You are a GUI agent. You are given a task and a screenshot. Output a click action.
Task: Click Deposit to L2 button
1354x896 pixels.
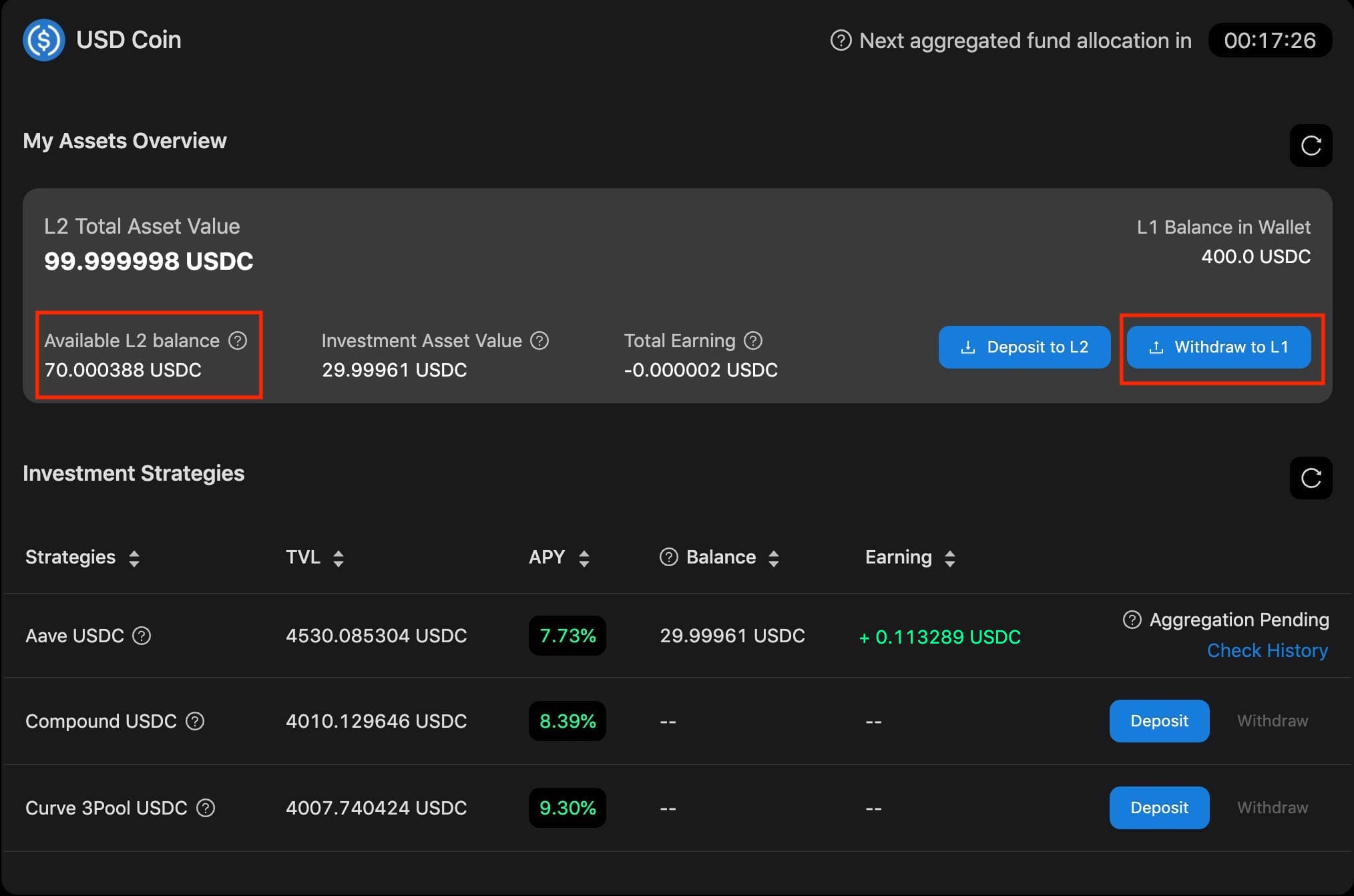(x=1024, y=347)
